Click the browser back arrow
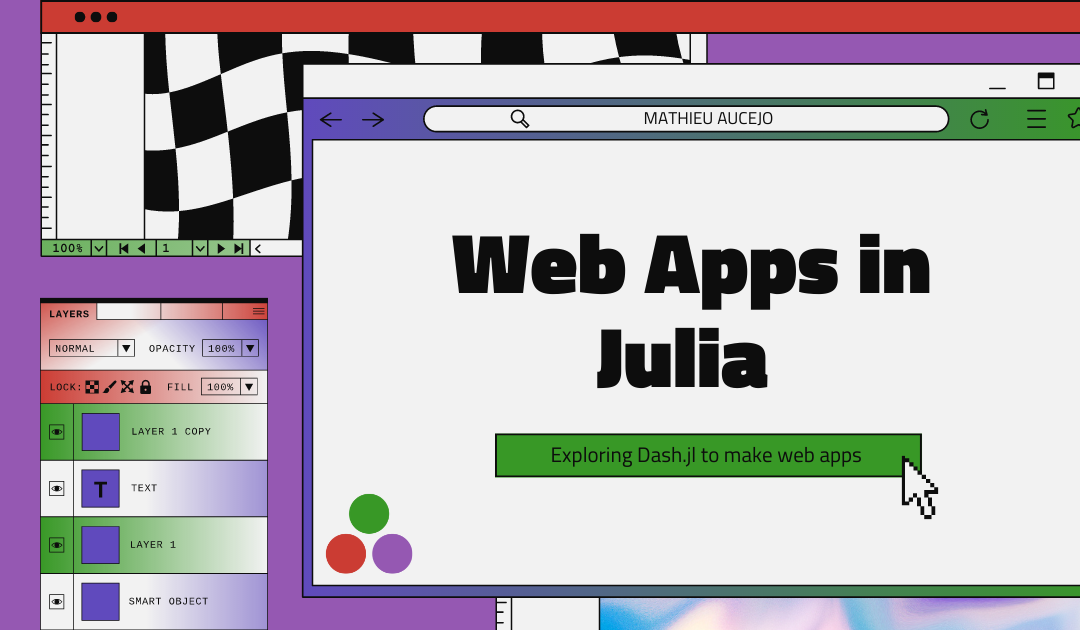 (331, 120)
